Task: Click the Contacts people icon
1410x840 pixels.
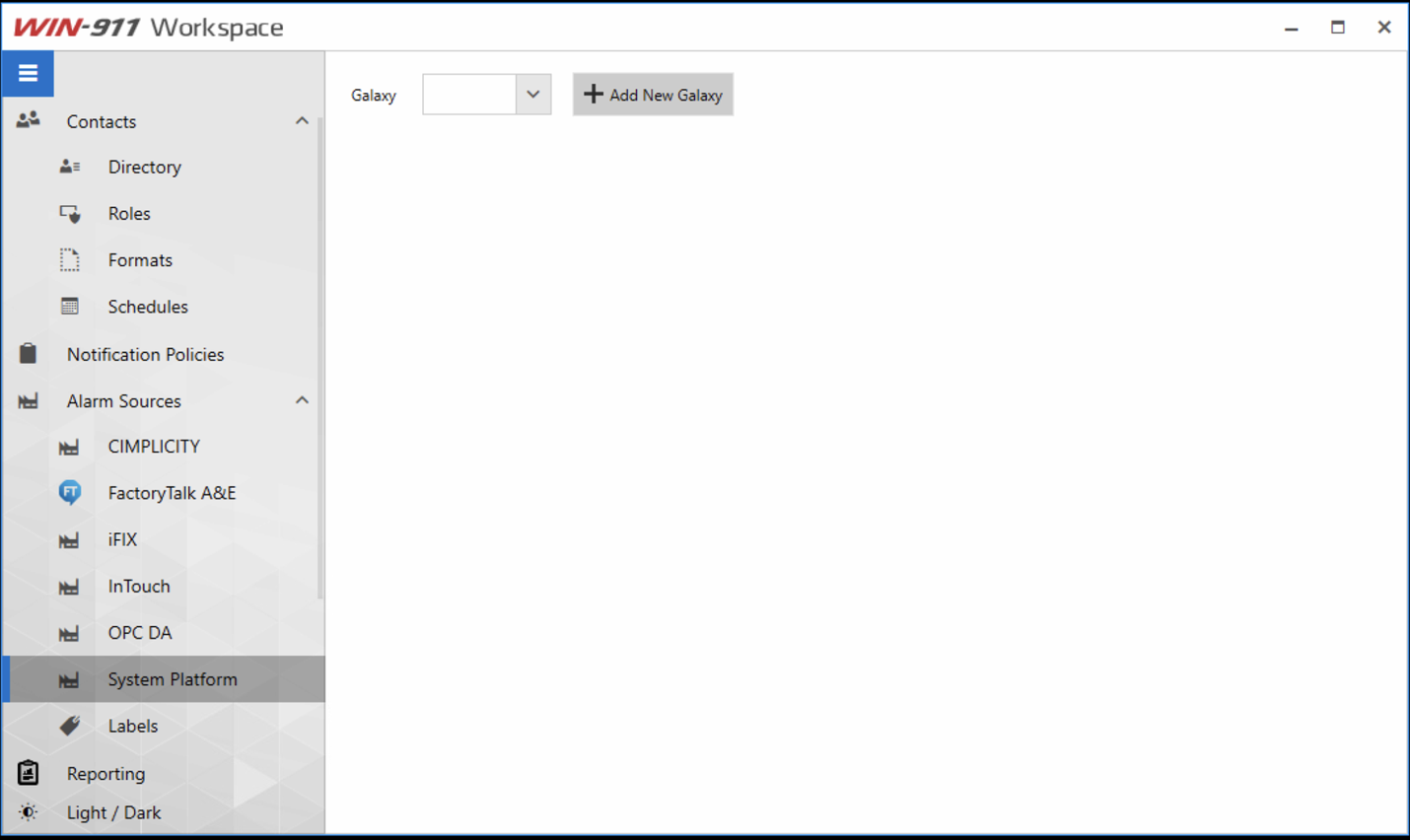Action: [x=28, y=120]
